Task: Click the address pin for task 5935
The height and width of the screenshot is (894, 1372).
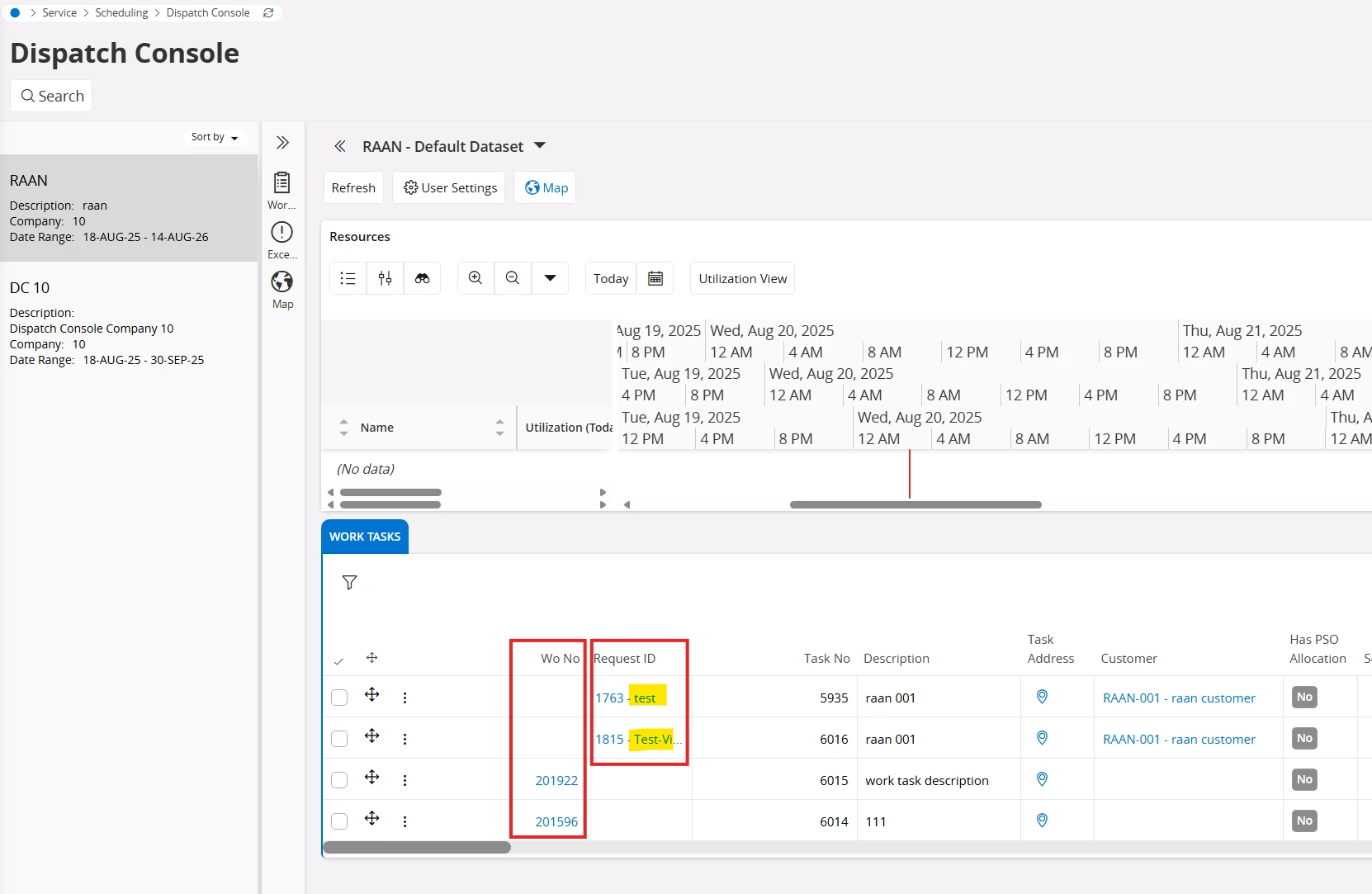Action: click(1042, 697)
